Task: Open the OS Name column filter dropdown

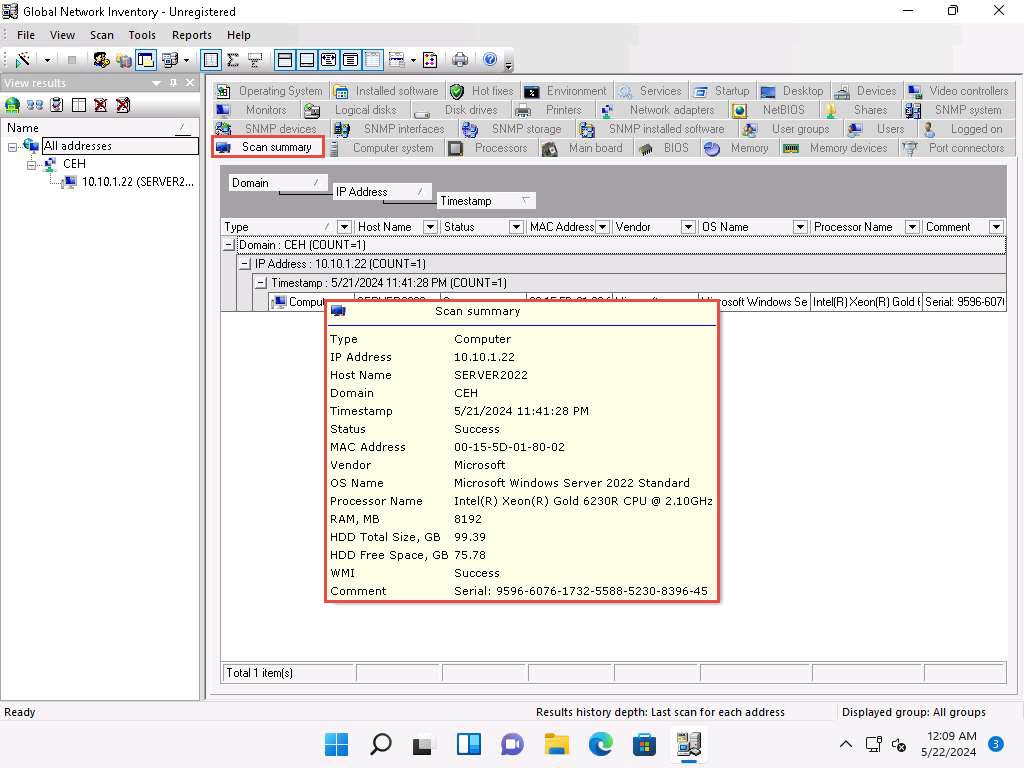Action: [800, 227]
